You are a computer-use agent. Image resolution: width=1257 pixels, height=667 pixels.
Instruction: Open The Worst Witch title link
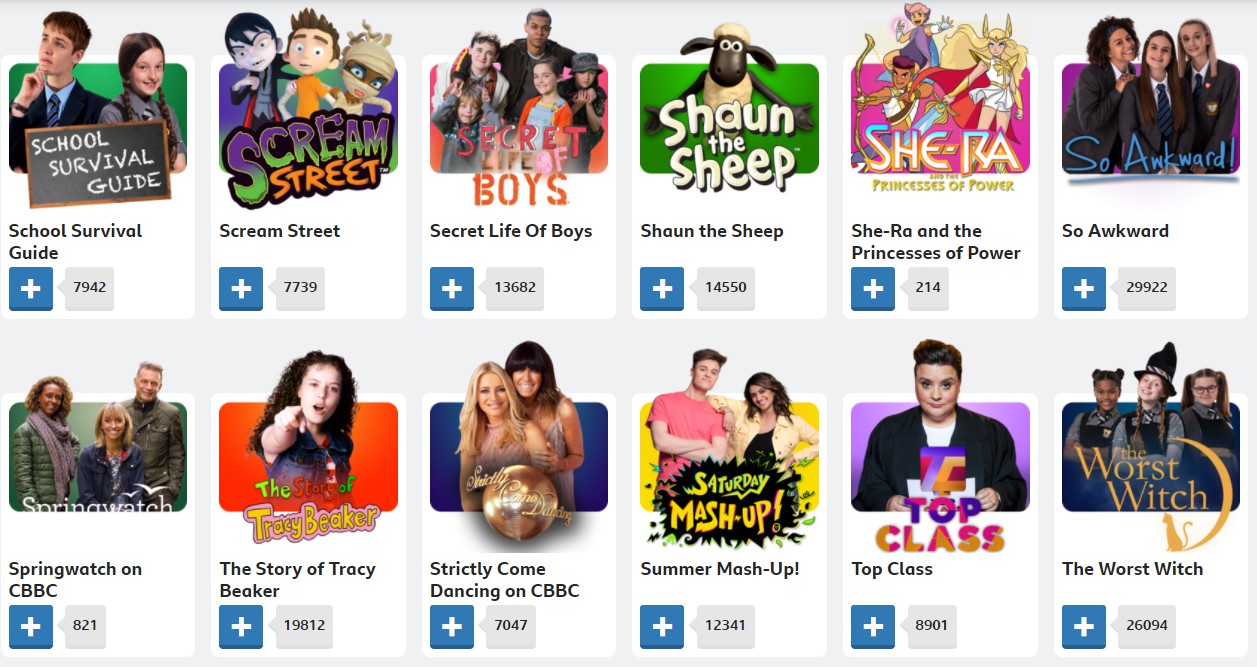coord(1132,569)
